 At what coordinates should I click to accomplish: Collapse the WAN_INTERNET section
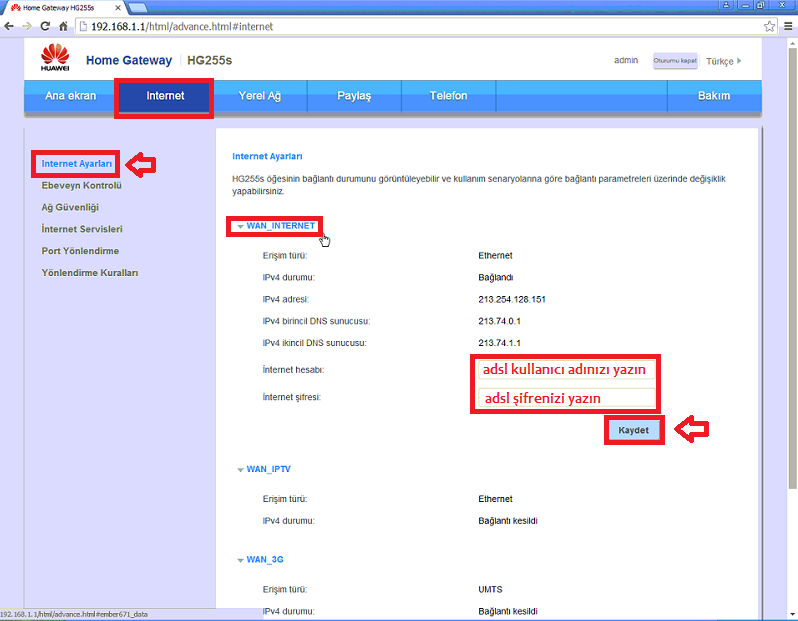point(276,225)
